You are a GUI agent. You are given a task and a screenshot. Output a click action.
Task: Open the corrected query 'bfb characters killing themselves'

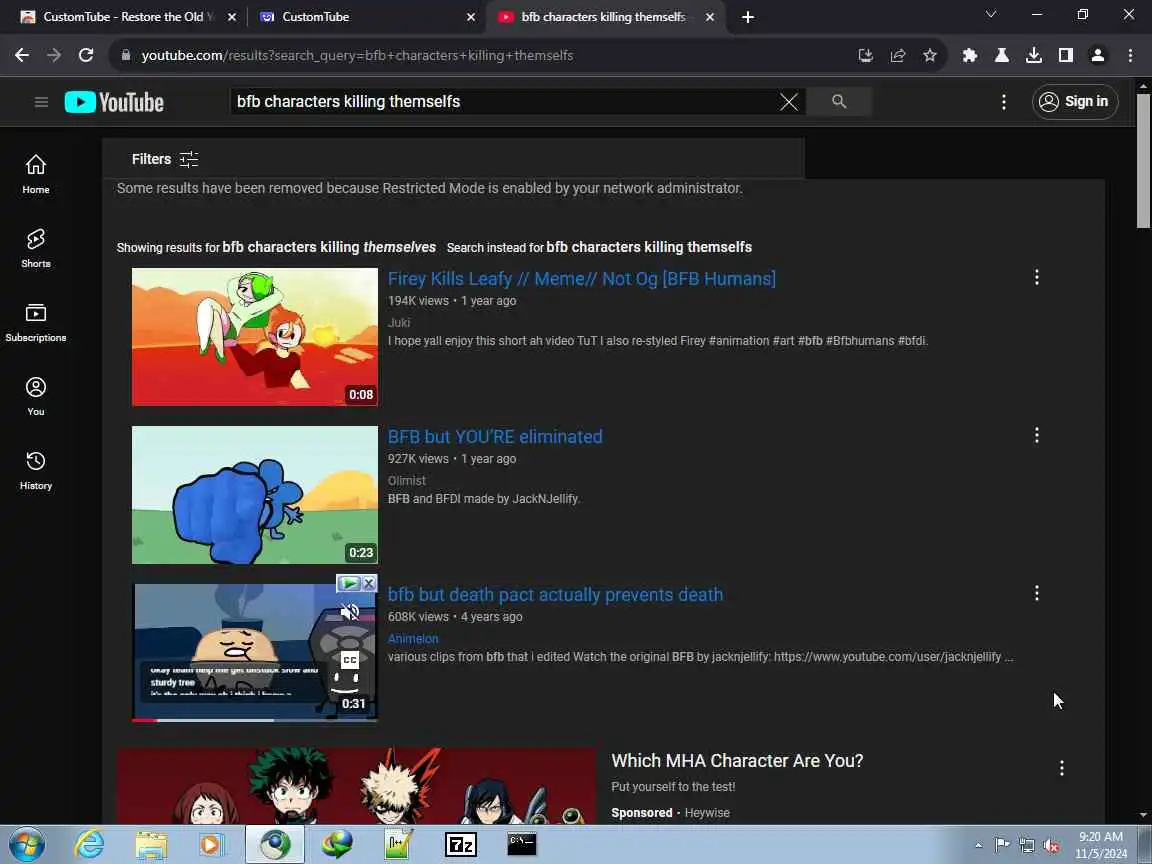point(329,248)
